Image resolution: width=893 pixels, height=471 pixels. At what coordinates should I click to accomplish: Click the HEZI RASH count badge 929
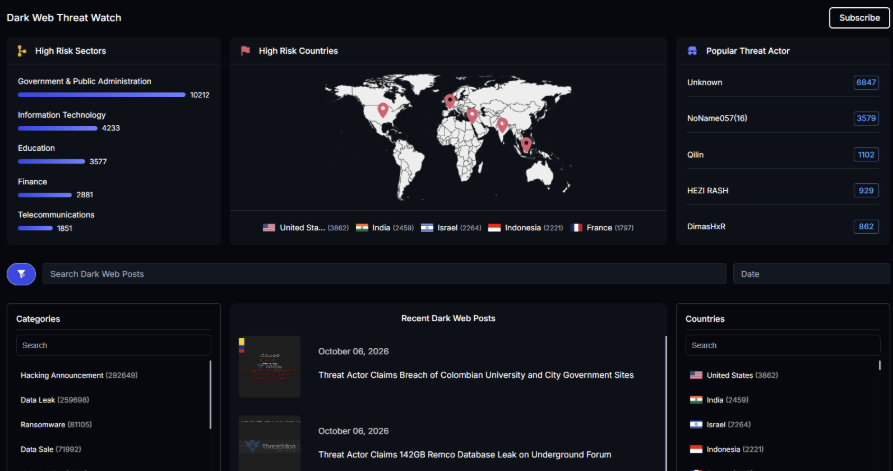(866, 191)
